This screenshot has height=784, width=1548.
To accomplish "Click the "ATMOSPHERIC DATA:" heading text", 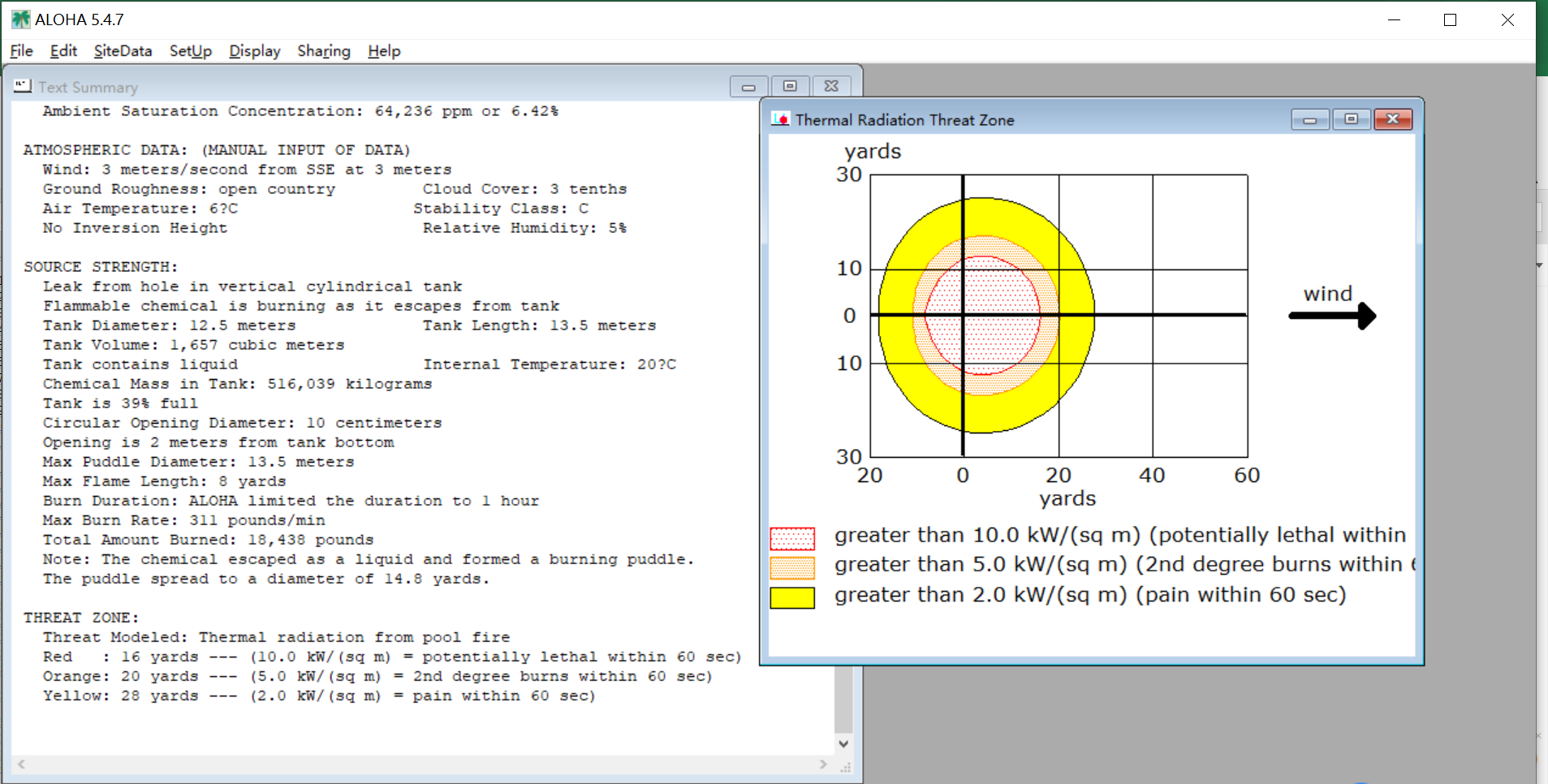I will pyautogui.click(x=106, y=150).
